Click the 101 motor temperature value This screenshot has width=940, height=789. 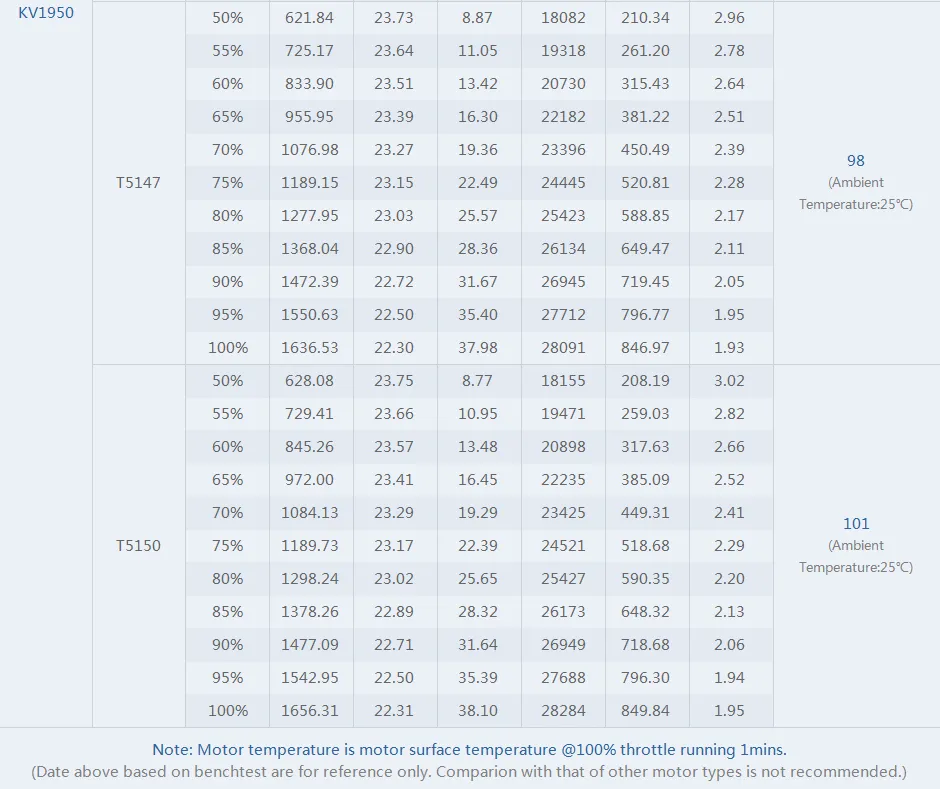coord(855,523)
